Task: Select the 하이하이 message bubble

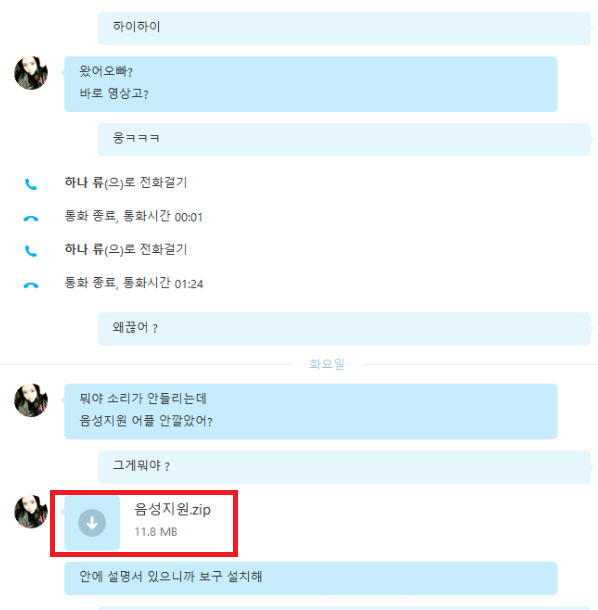Action: click(x=344, y=28)
